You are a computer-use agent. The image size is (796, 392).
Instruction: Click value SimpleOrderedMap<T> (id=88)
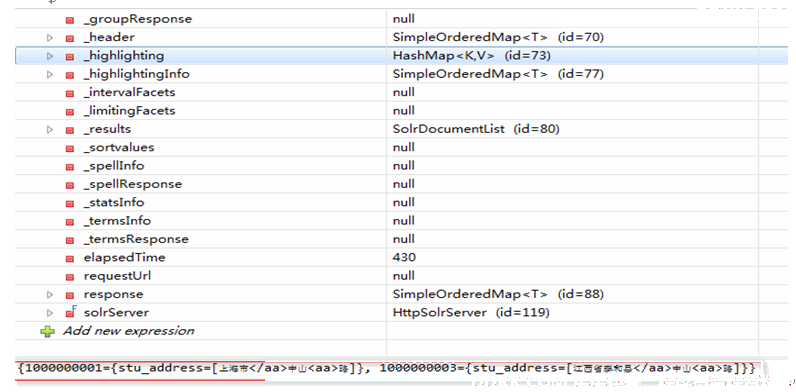498,294
